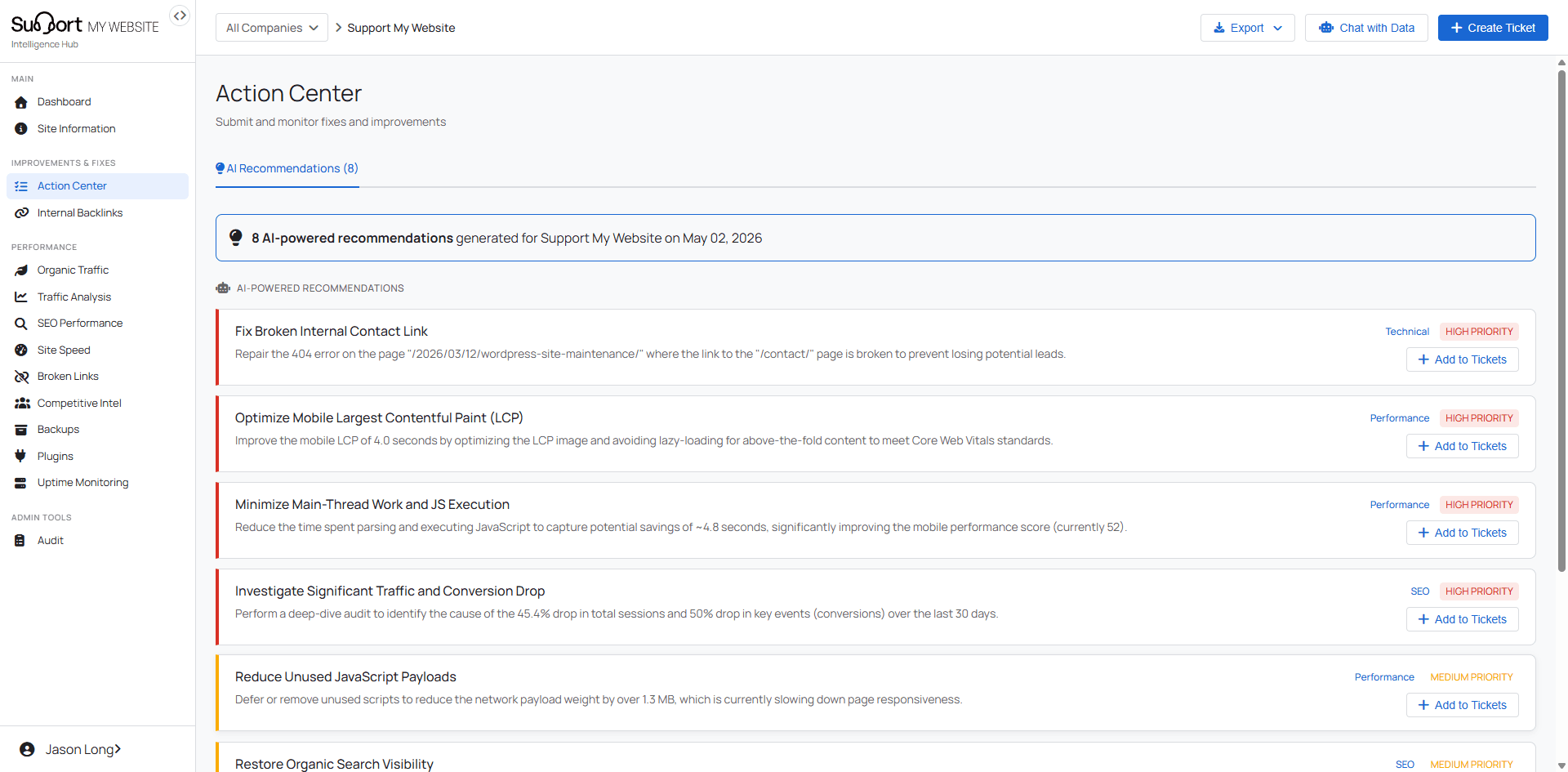Screen dimensions: 1568x772
Task: Click the scrollbar down arrow
Action: click(1561, 766)
